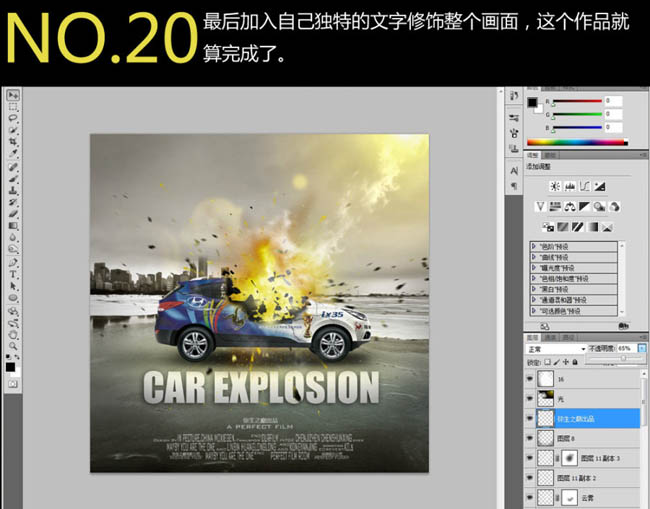Open Paragraph panel from dock
Screen dimensions: 650x509
pos(514,186)
